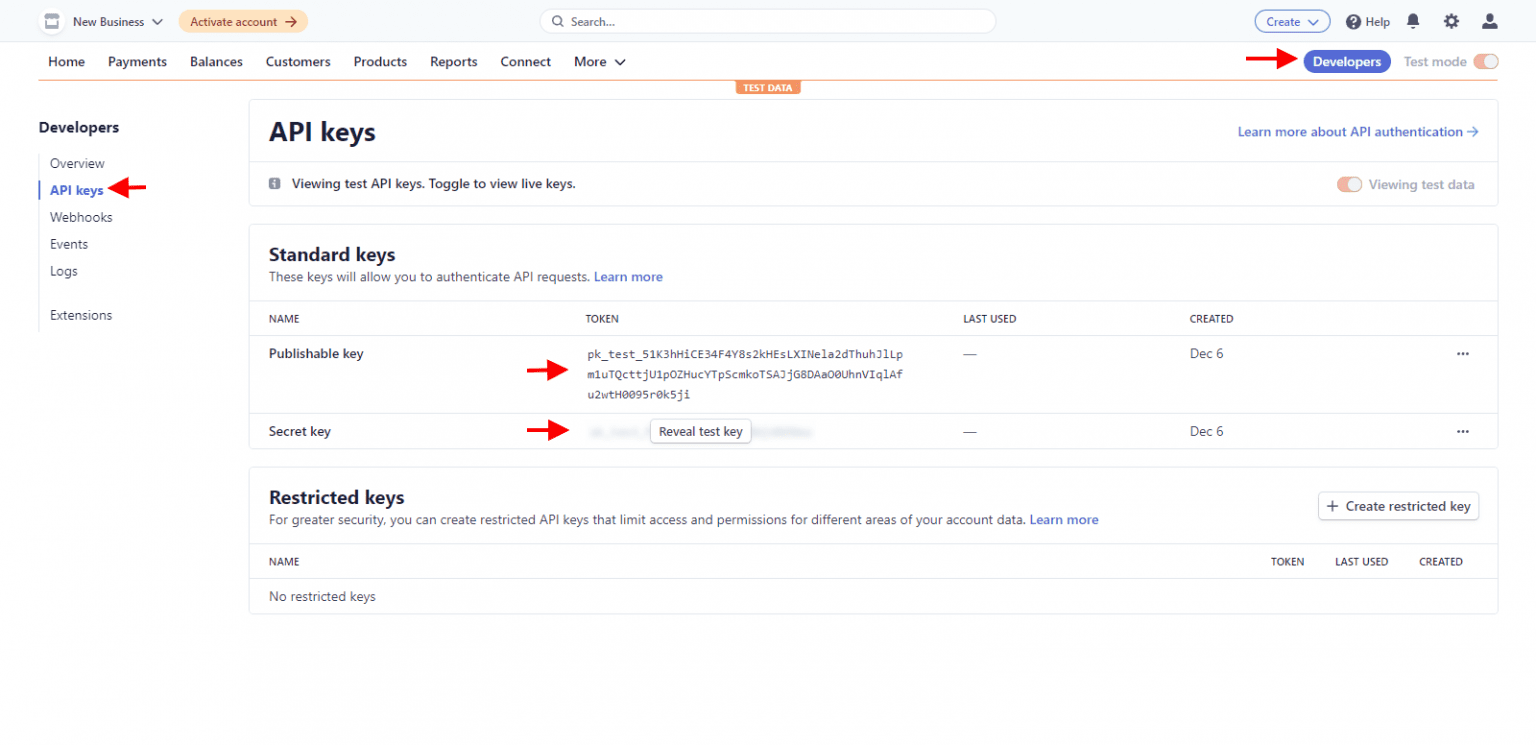Create a new restricted key
Image resolution: width=1536 pixels, height=745 pixels.
[x=1398, y=506]
